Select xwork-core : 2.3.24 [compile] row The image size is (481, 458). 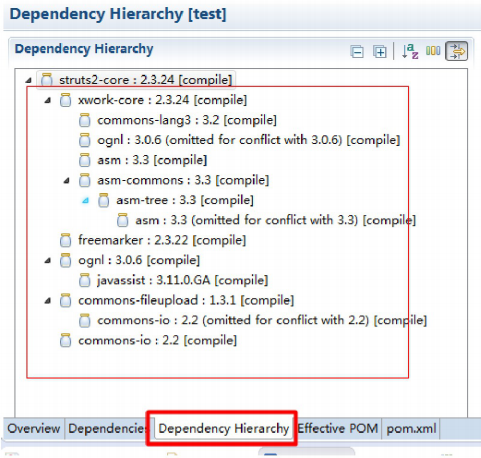point(153,100)
